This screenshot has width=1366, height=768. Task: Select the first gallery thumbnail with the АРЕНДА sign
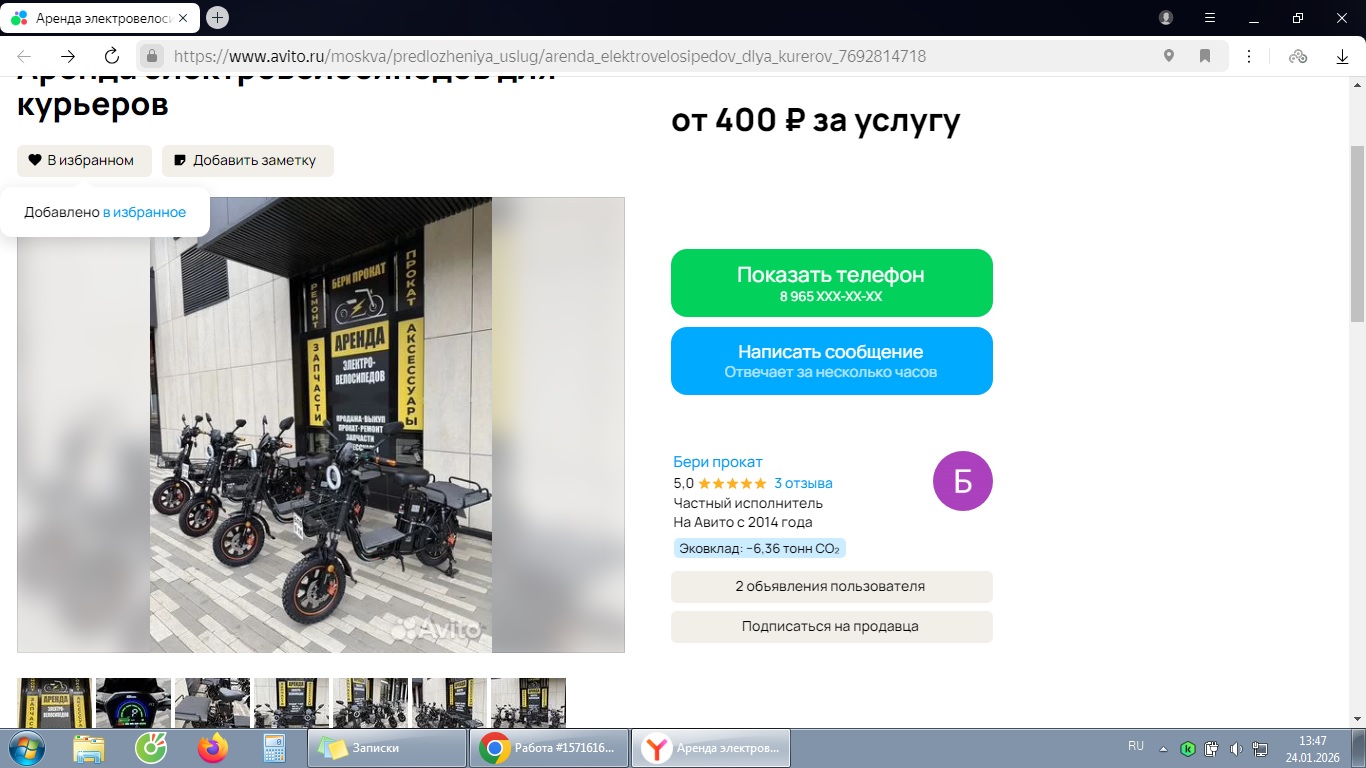pyautogui.click(x=55, y=702)
